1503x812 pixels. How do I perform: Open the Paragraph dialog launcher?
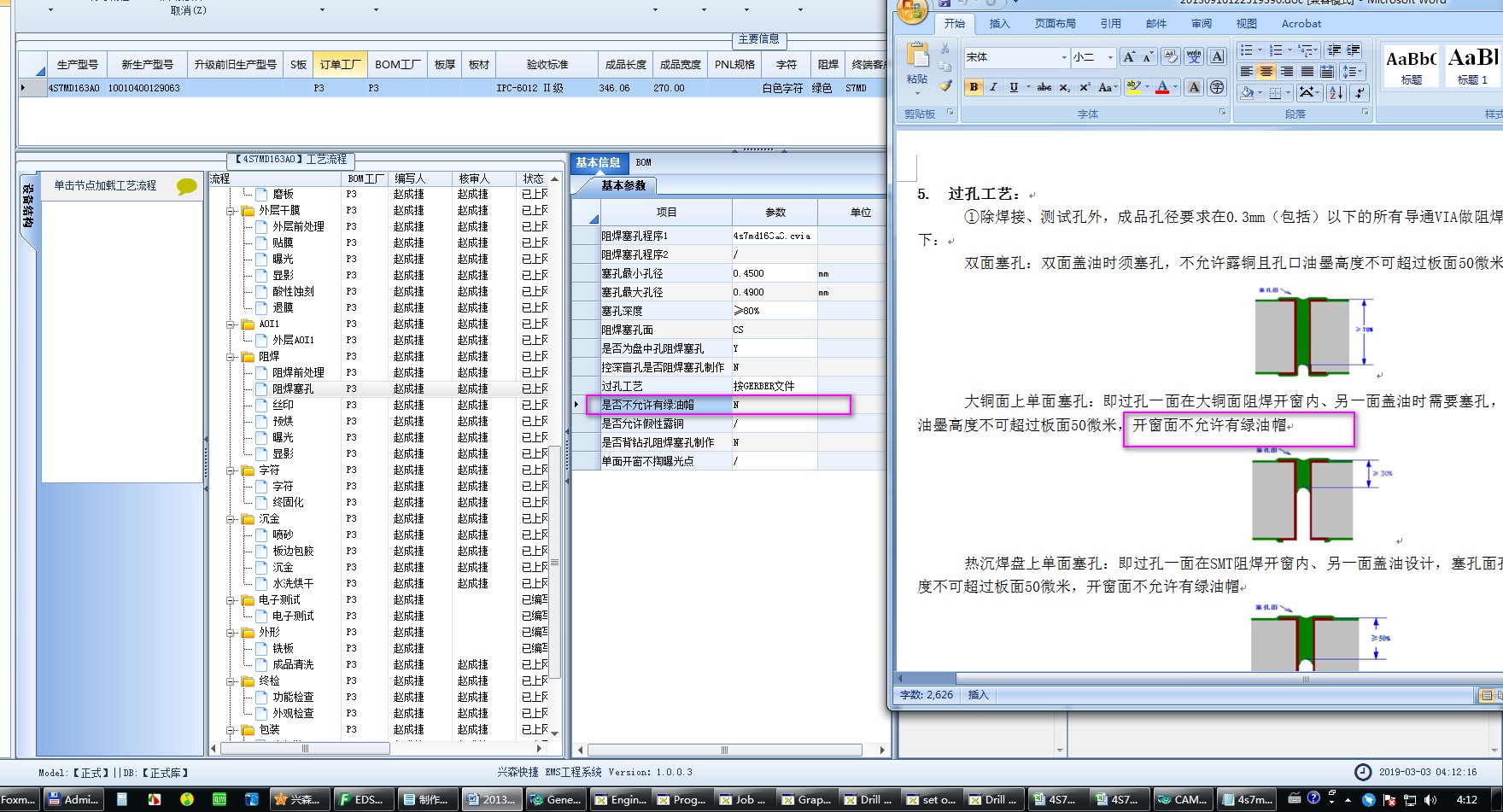(x=1365, y=112)
